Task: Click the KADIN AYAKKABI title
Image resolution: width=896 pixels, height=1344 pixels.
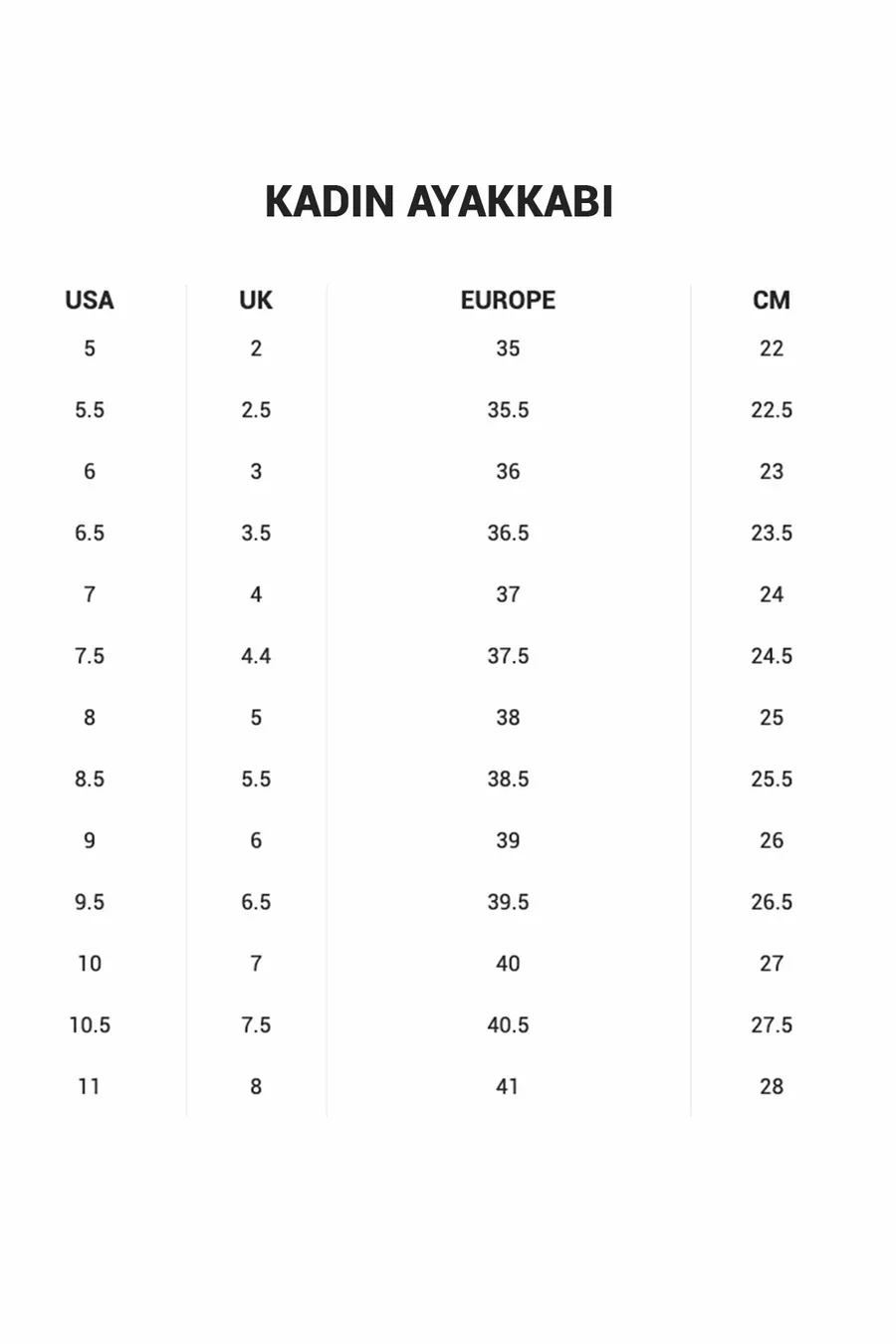Action: click(438, 201)
